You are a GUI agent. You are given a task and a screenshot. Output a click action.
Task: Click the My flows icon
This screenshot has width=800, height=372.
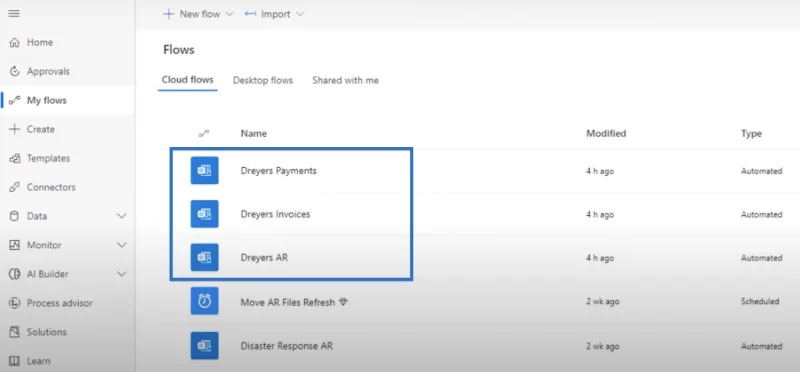tap(15, 101)
